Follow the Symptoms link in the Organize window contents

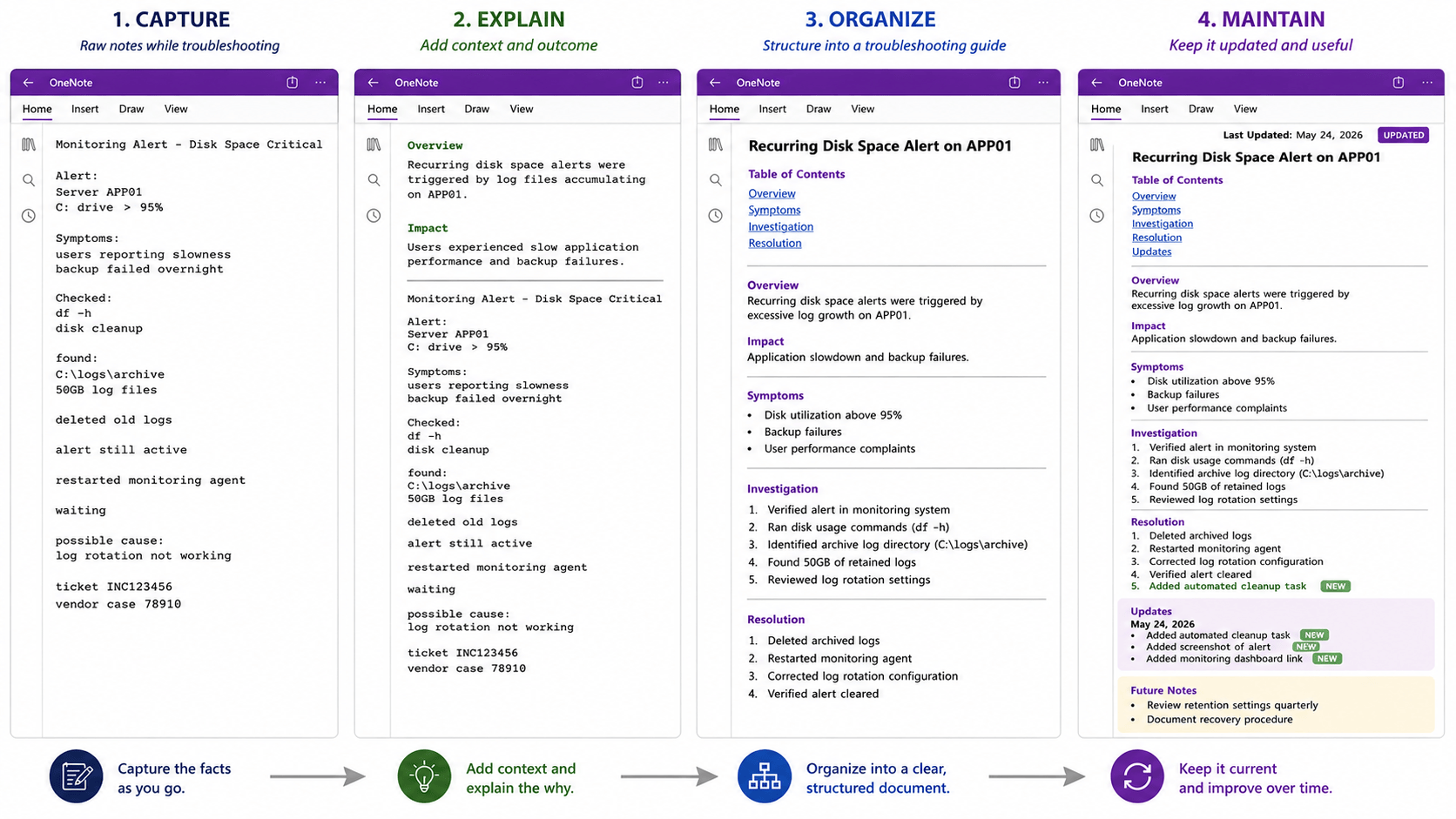point(774,210)
